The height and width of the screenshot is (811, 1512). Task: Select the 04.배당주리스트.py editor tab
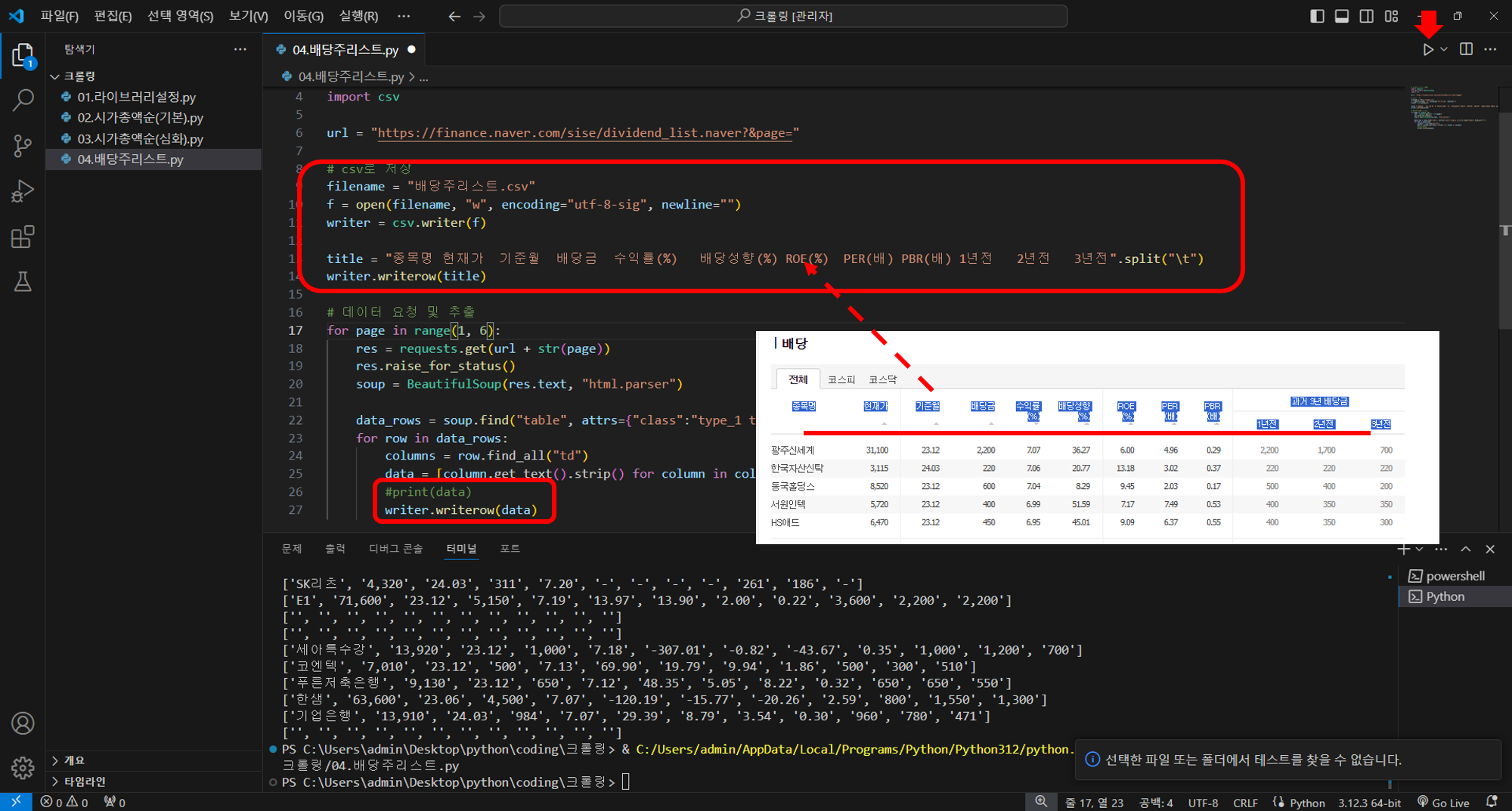click(x=345, y=50)
